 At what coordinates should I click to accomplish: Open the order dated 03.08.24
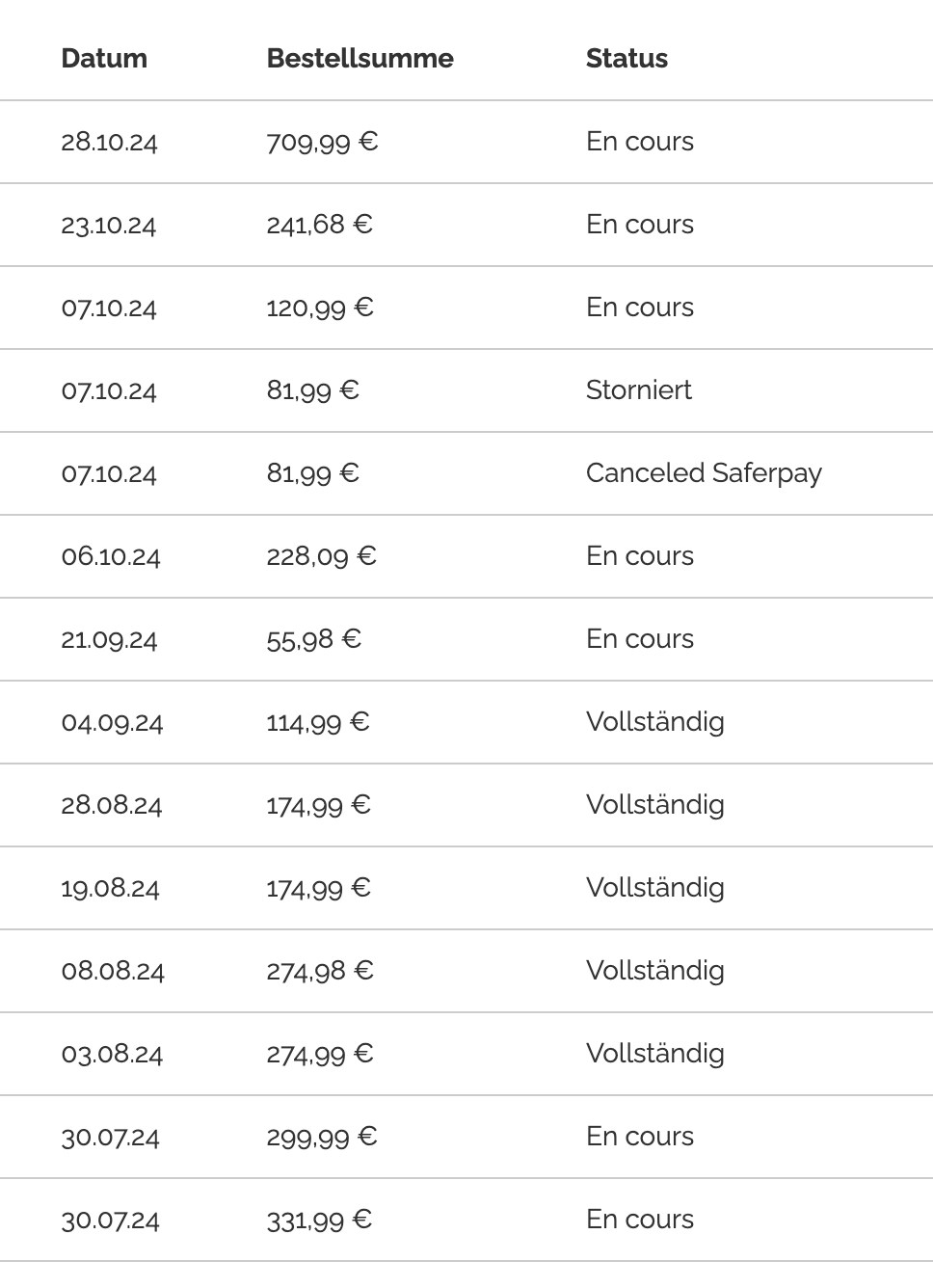(112, 1054)
